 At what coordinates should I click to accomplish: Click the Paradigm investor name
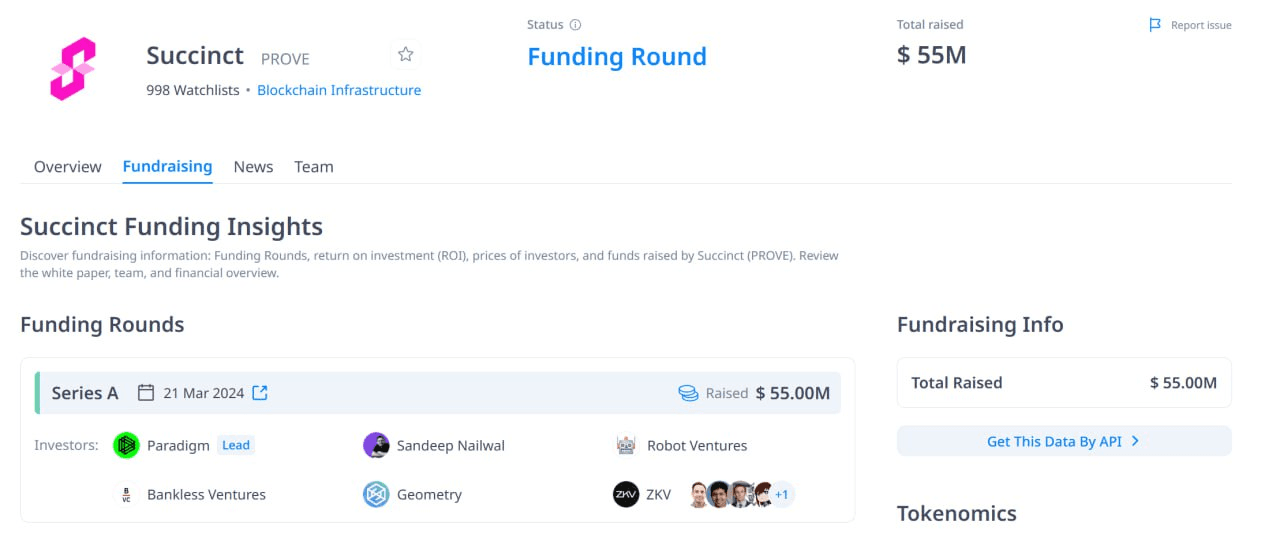[x=178, y=445]
